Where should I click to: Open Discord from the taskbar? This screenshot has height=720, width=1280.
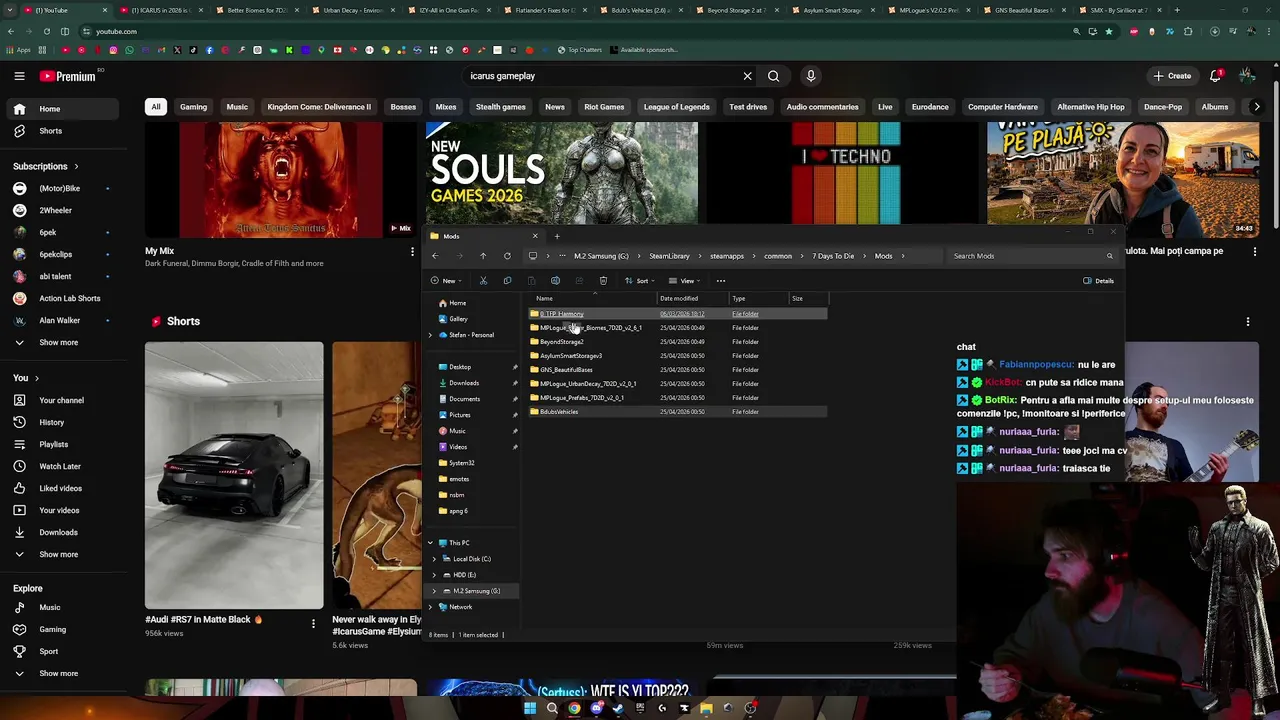596,708
